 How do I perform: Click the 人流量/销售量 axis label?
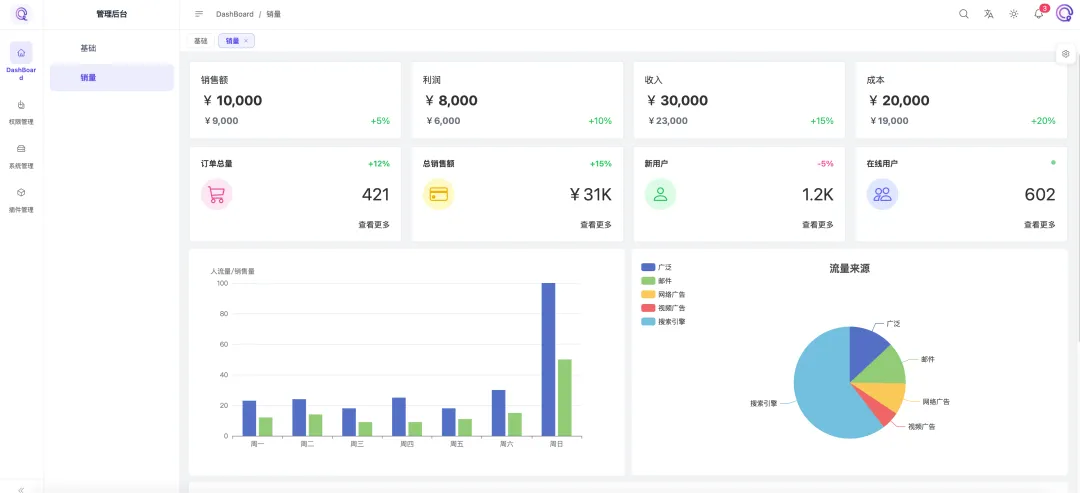point(233,271)
